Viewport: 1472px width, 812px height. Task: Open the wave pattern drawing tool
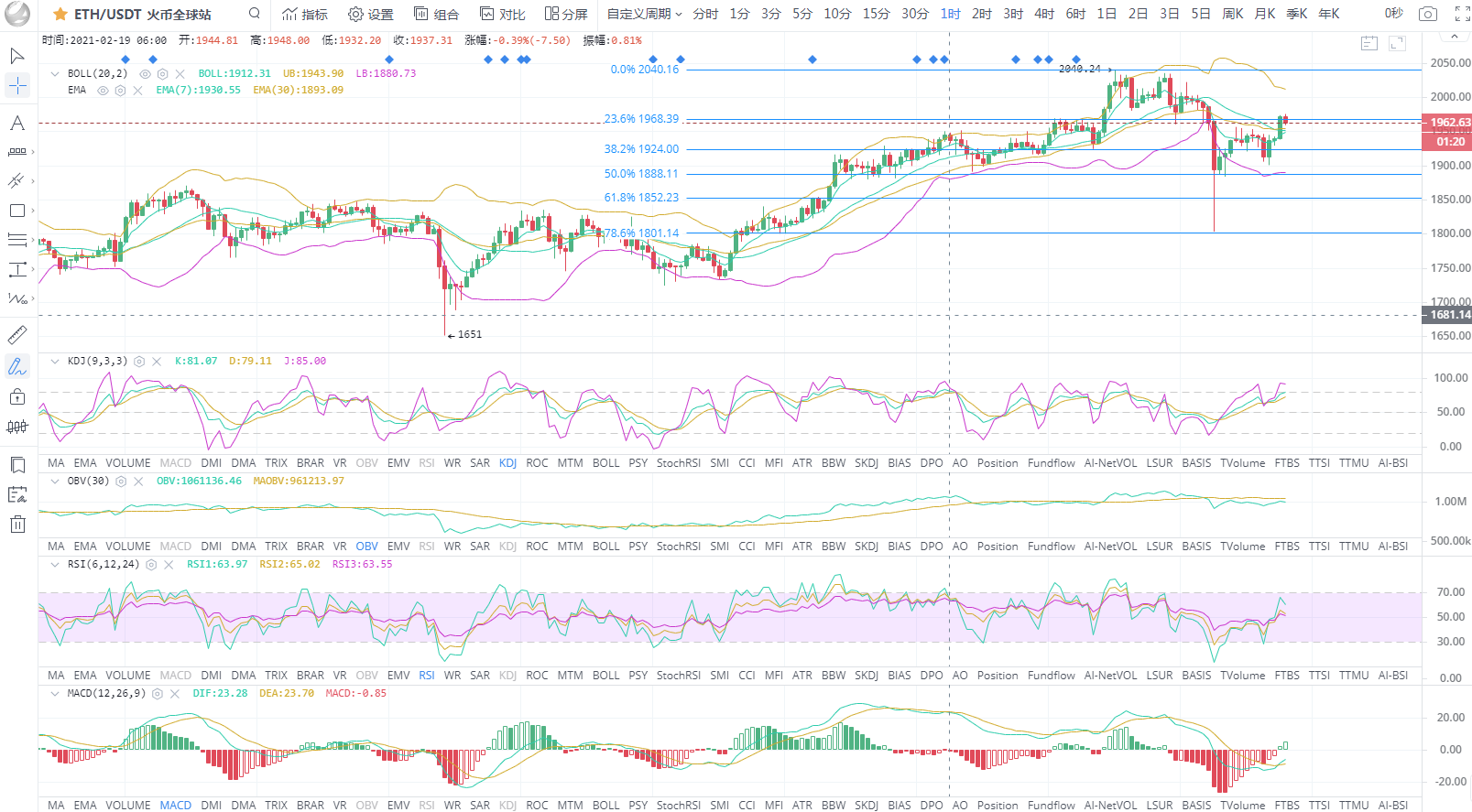click(x=16, y=298)
